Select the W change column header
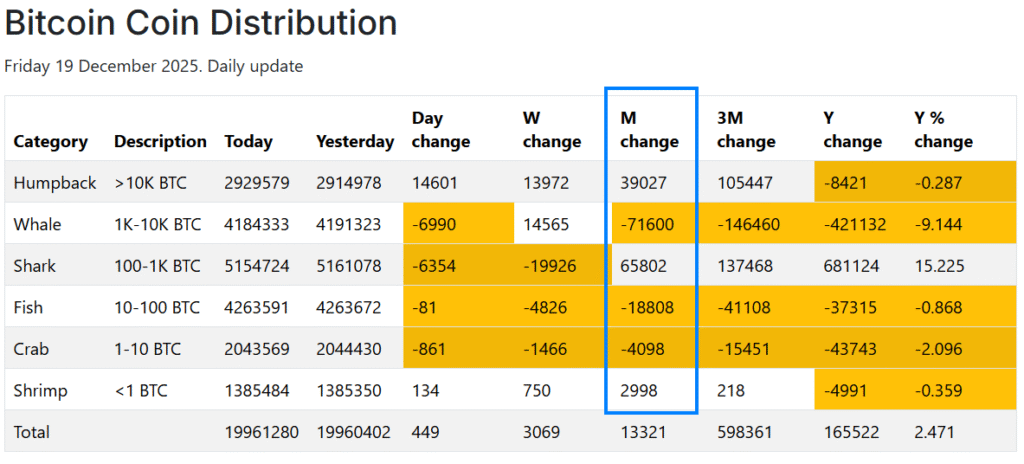 (551, 130)
